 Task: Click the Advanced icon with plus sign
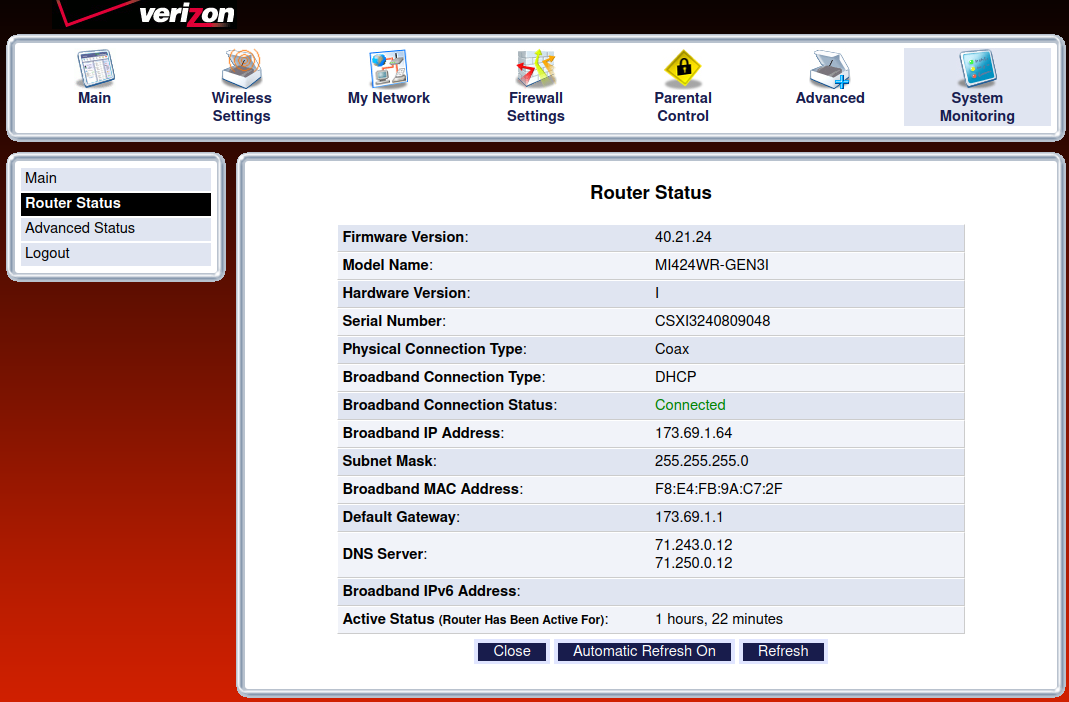coord(830,69)
